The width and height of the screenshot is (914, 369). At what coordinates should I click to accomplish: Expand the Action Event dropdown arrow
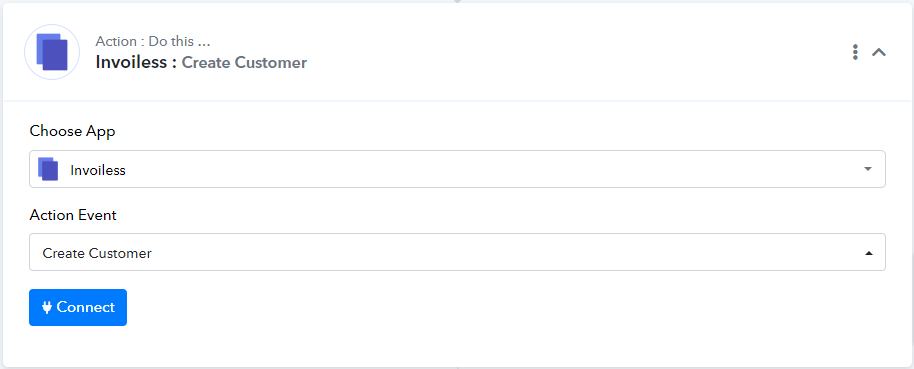click(869, 253)
